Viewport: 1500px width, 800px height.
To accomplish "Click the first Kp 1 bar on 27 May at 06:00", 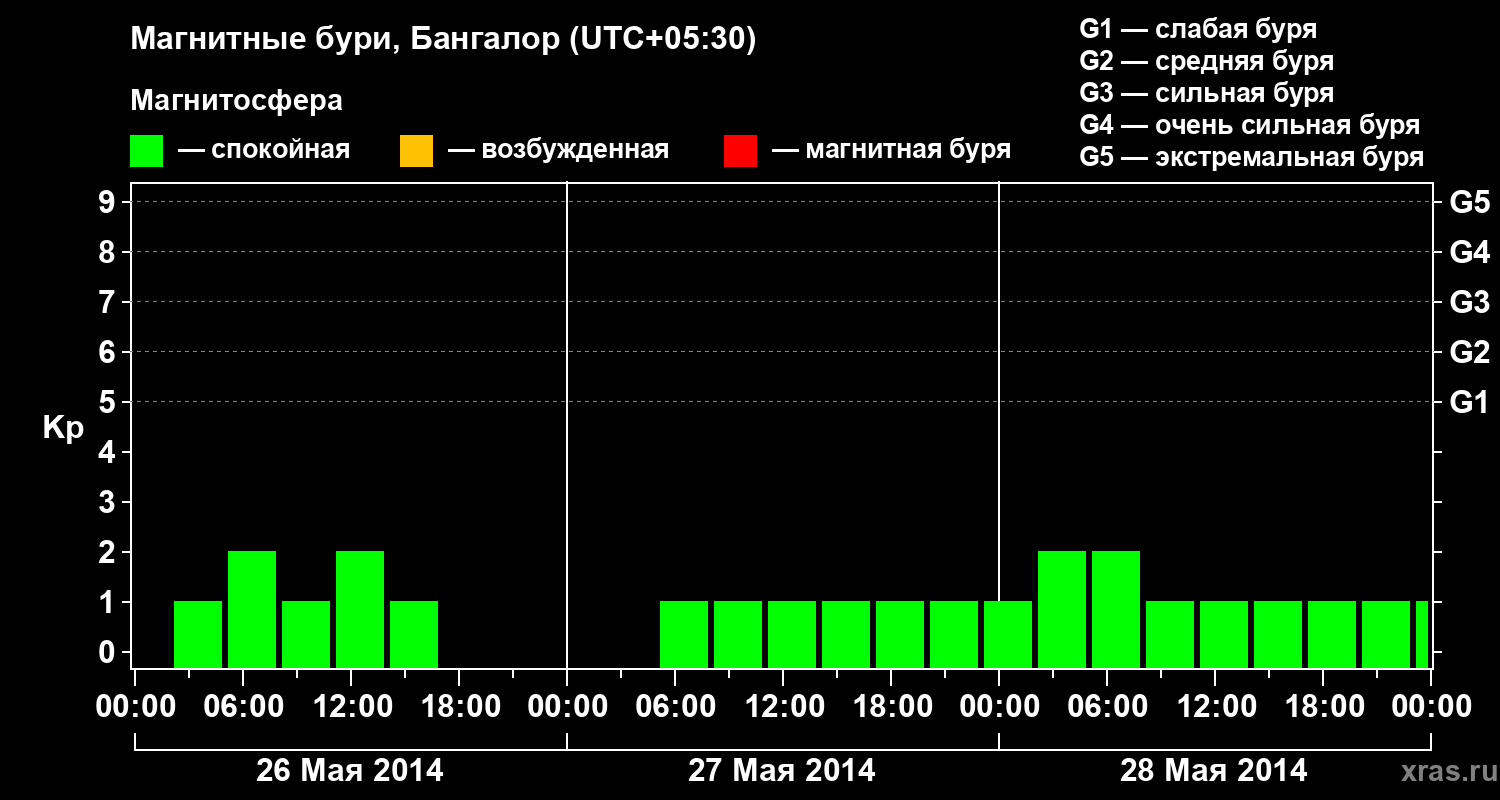I will 684,634.
